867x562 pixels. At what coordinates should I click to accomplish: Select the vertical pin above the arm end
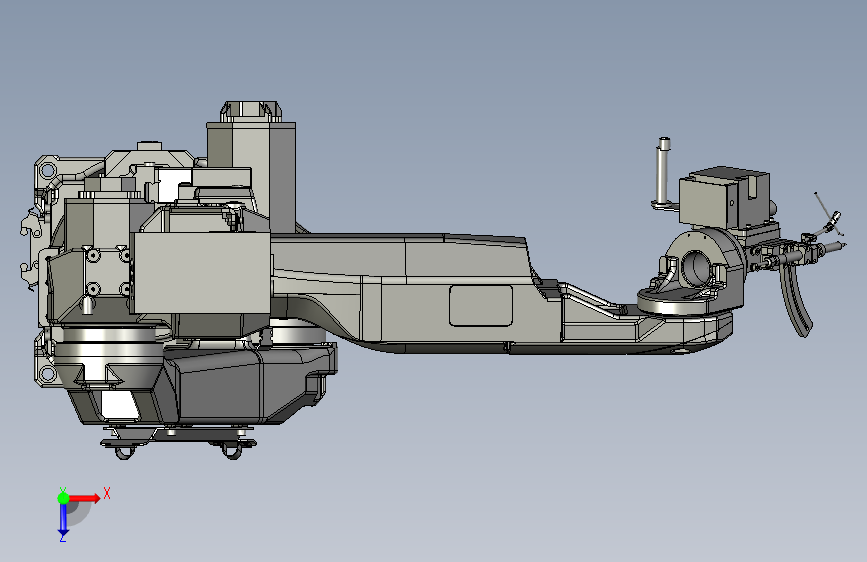[x=664, y=171]
